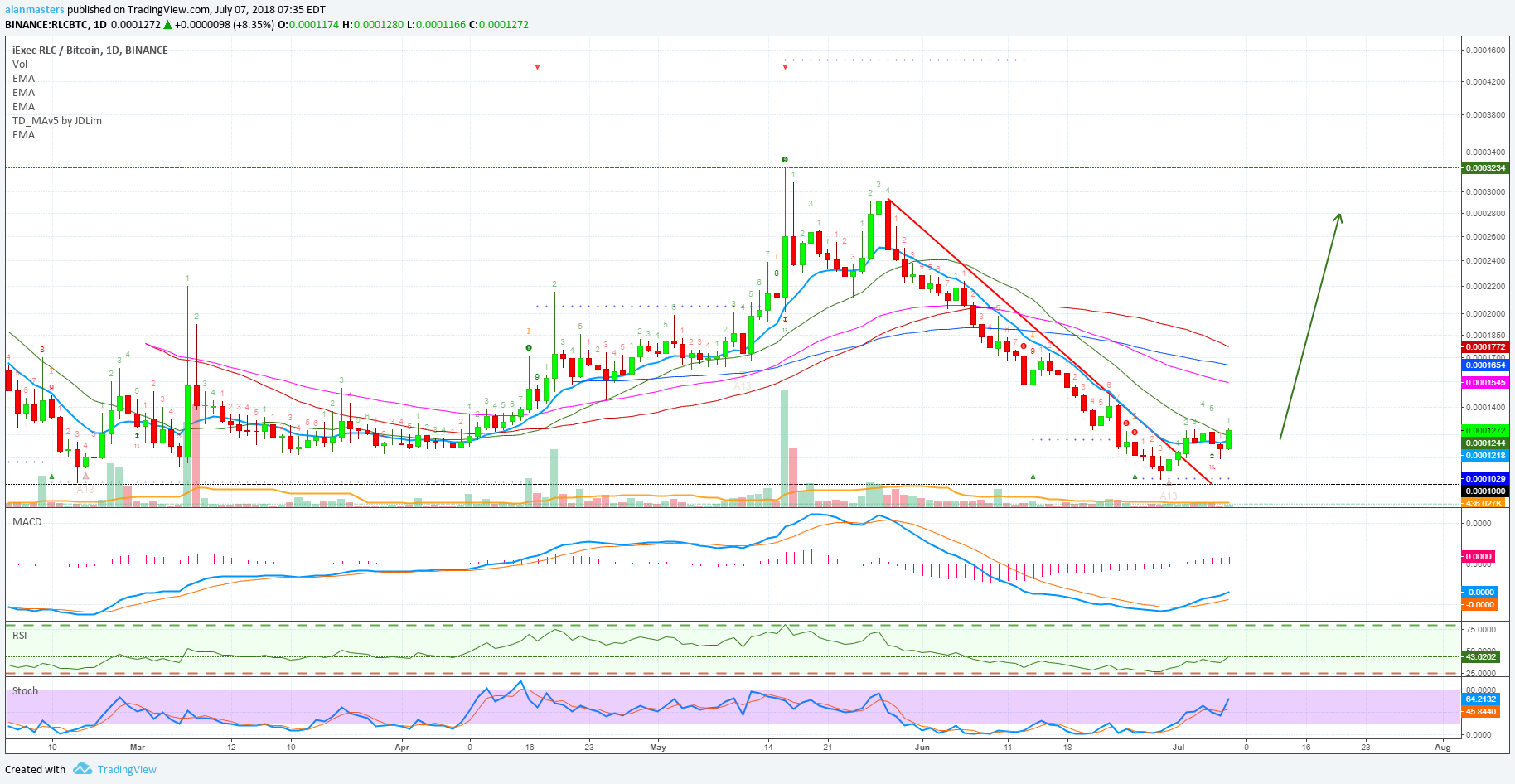
Task: Click the RSI pane label
Action: 20,636
